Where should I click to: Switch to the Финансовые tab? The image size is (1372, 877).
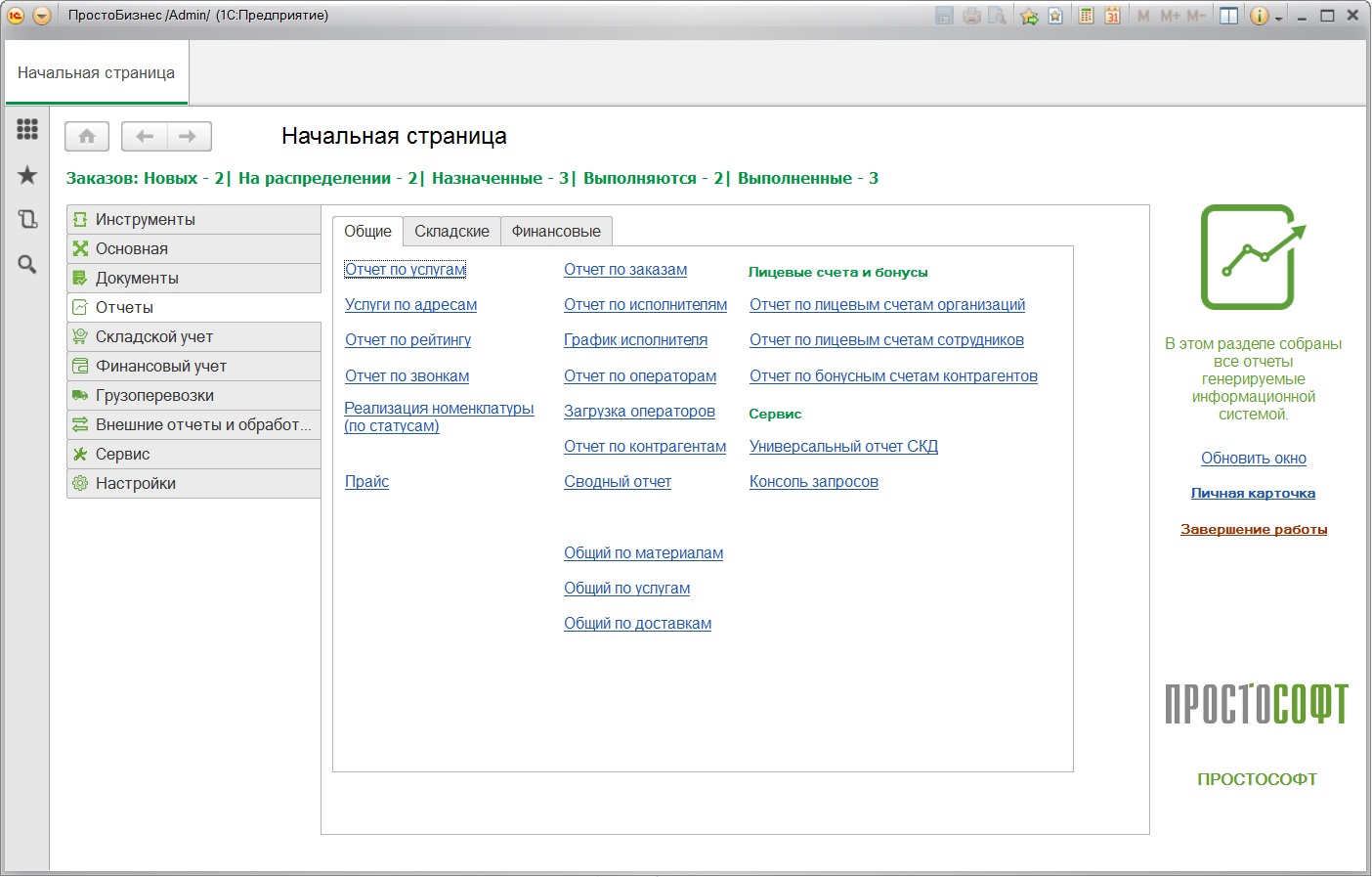click(x=556, y=232)
